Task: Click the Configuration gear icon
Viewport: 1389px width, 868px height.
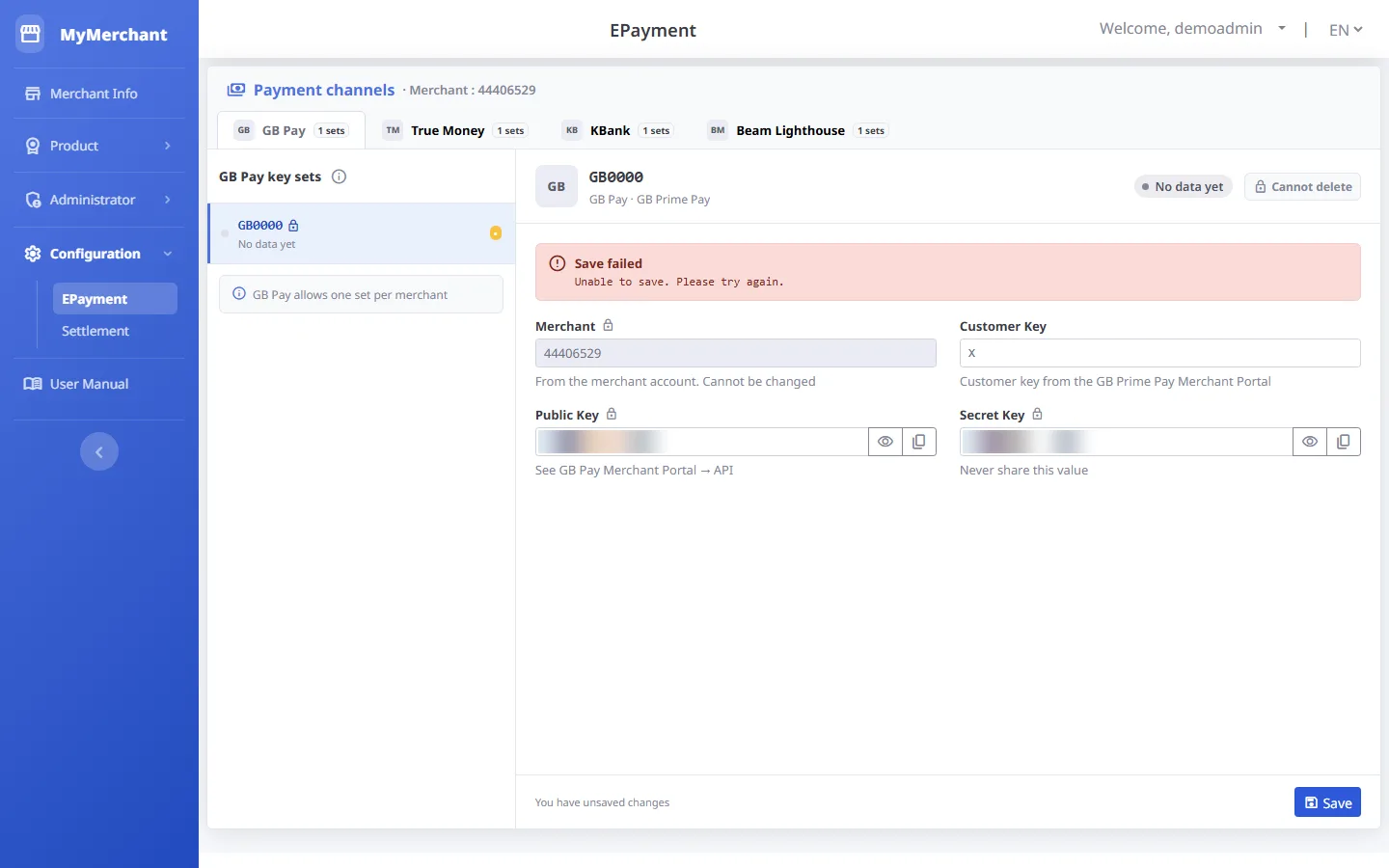Action: point(33,254)
